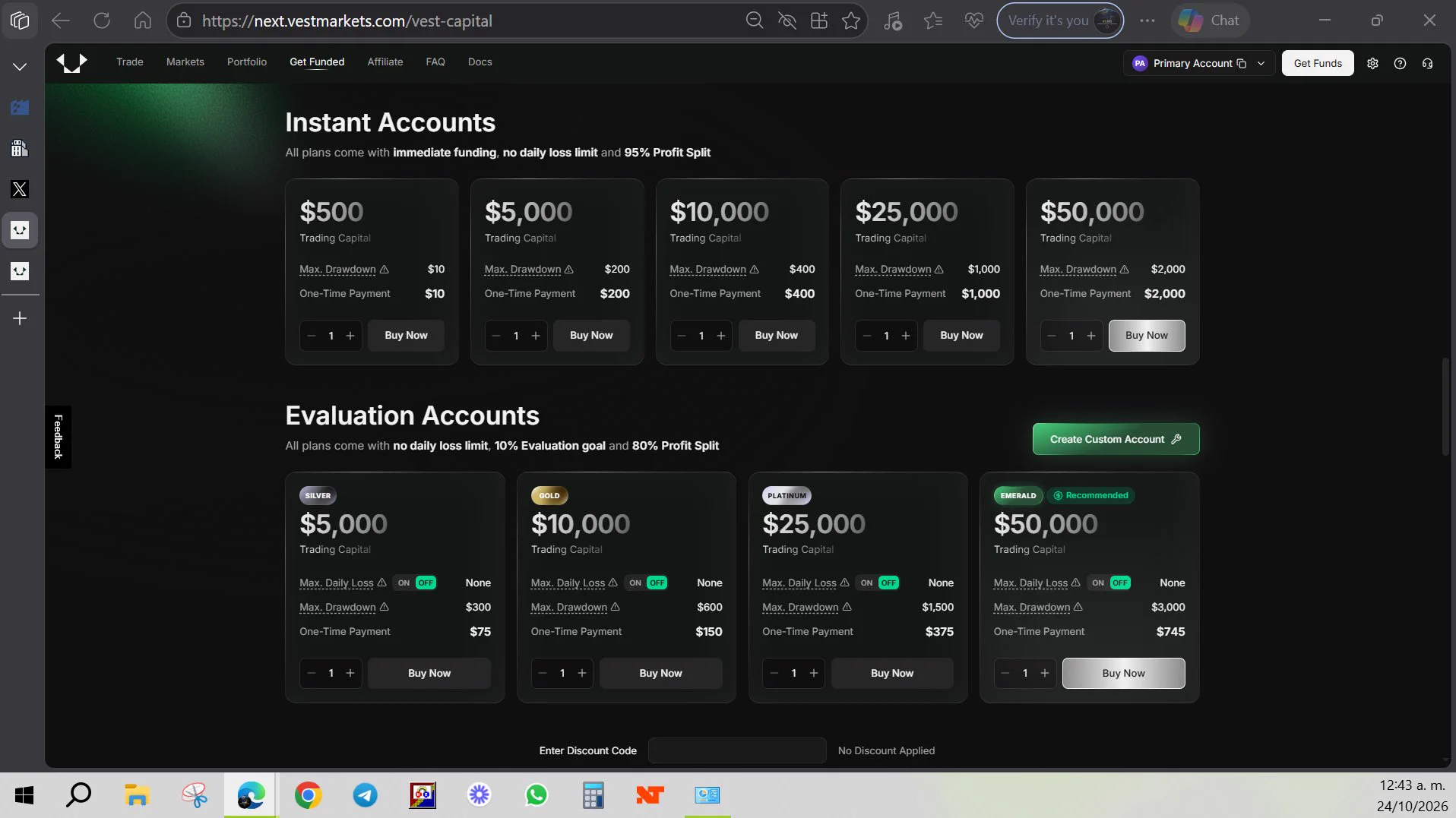The width and height of the screenshot is (1456, 818).
Task: Turn ON Max. Daily Loss for Platinum plan
Action: click(867, 583)
